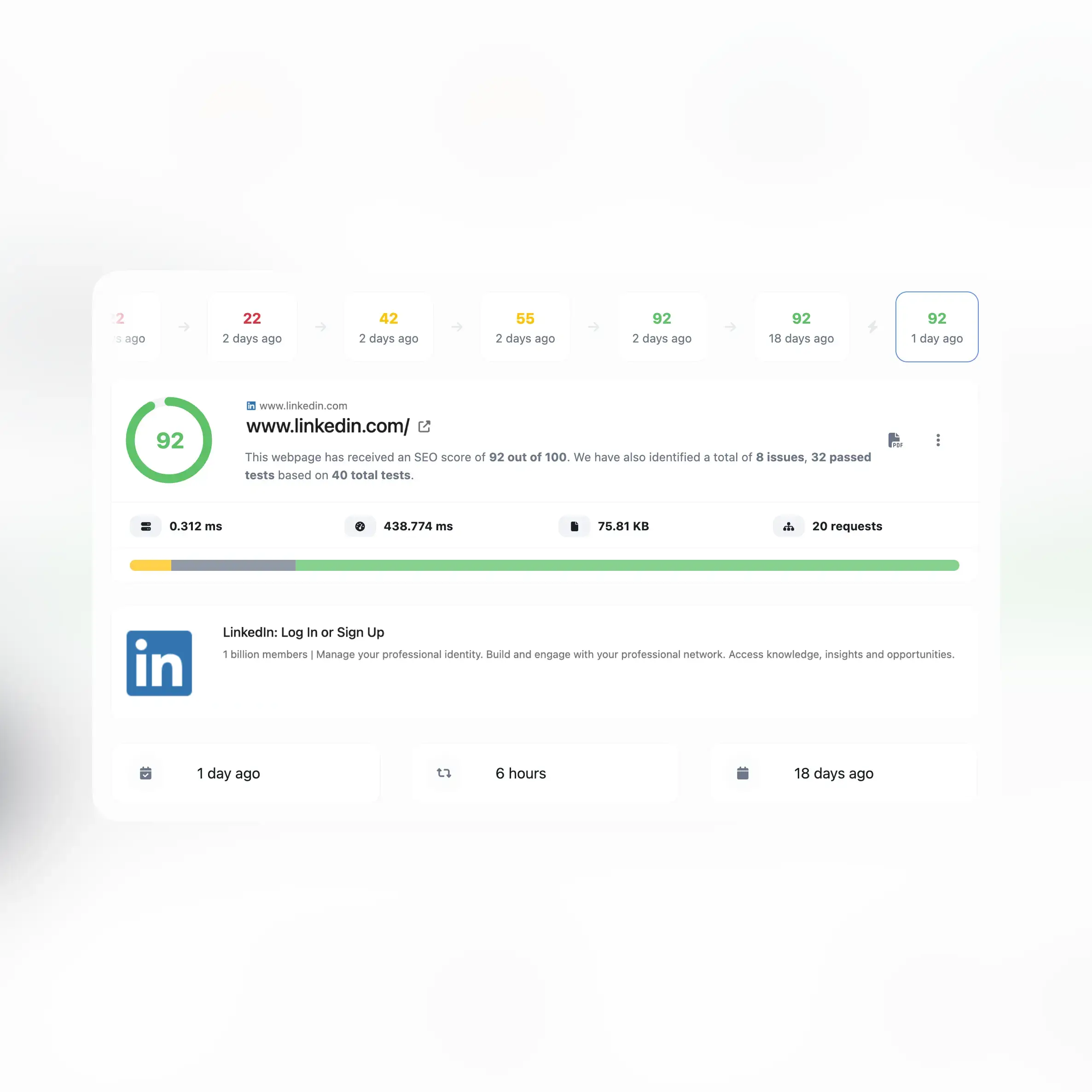1092x1092 pixels.
Task: Click the 75.81 KB page size value
Action: pos(623,526)
